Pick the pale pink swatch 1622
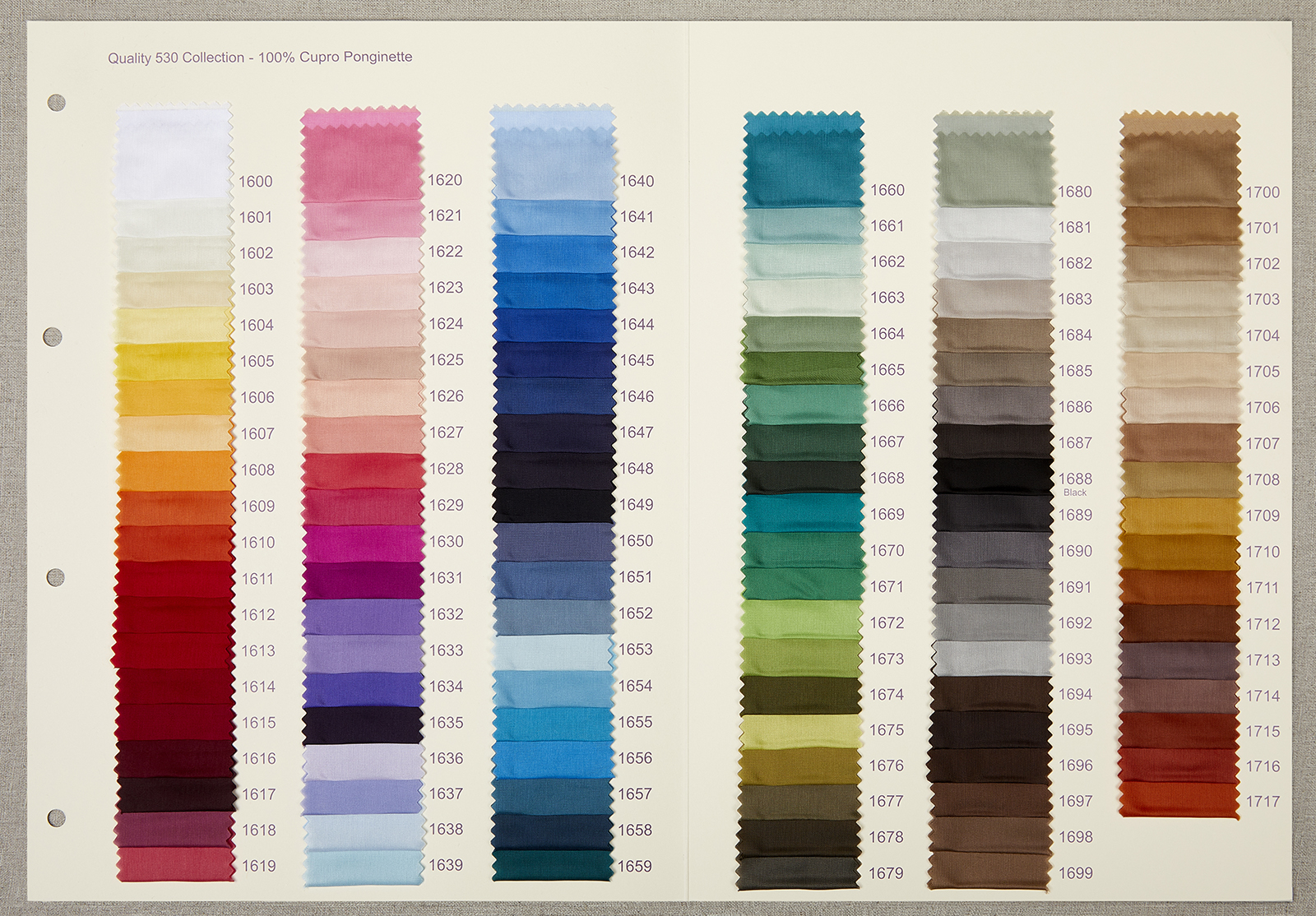This screenshot has width=1316, height=916. pos(362,257)
